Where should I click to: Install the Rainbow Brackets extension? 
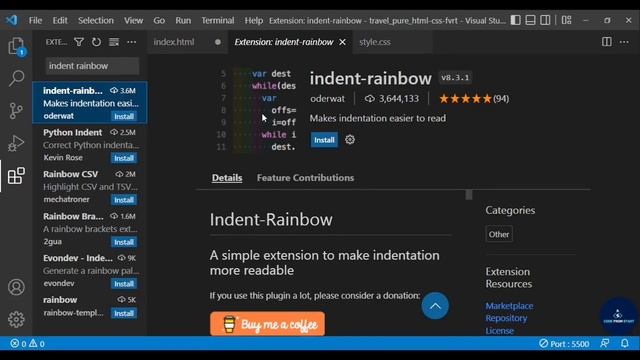tap(124, 242)
